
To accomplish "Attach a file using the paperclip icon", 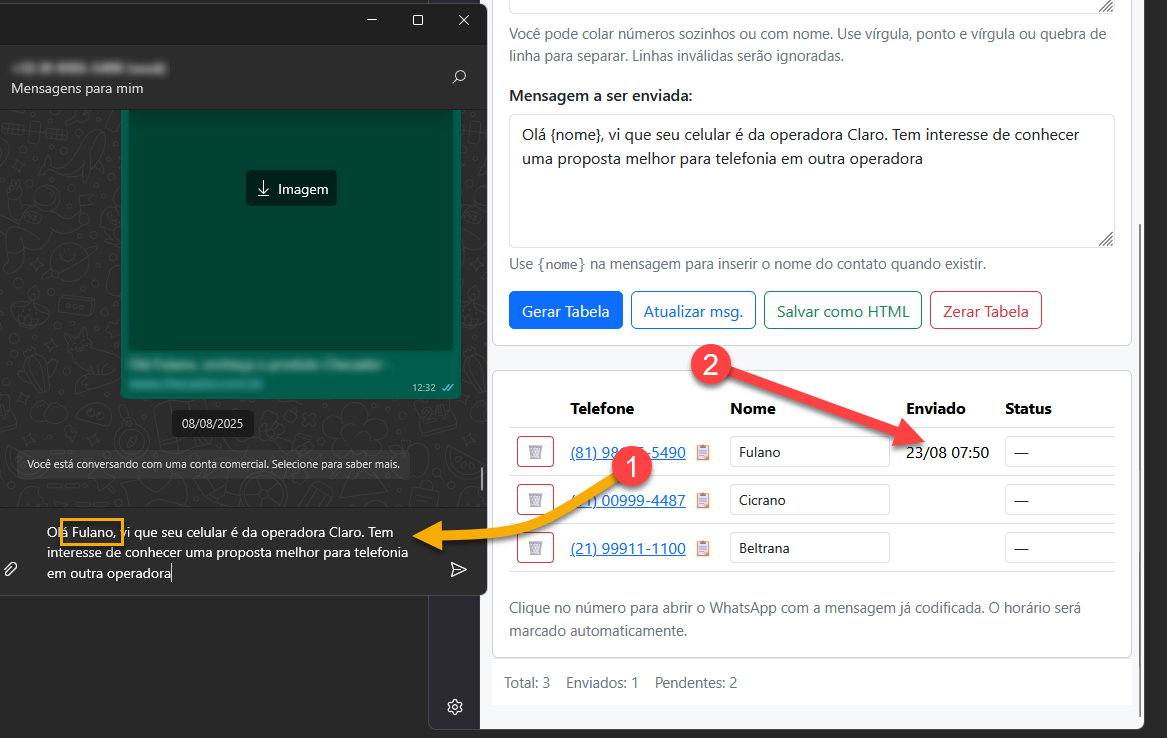I will (11, 569).
